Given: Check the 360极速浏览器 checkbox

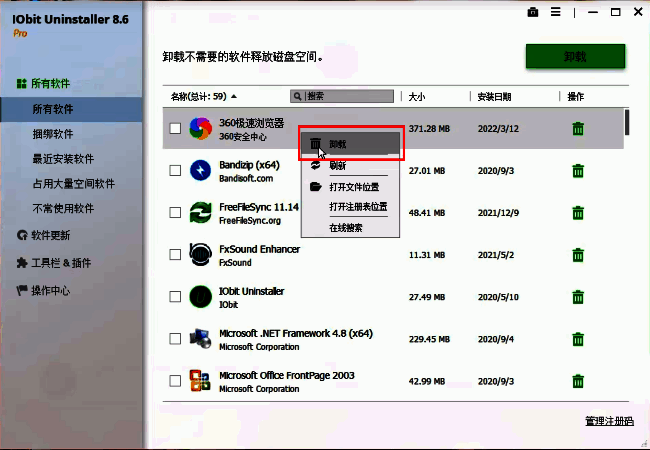Looking at the screenshot, I should tap(175, 128).
